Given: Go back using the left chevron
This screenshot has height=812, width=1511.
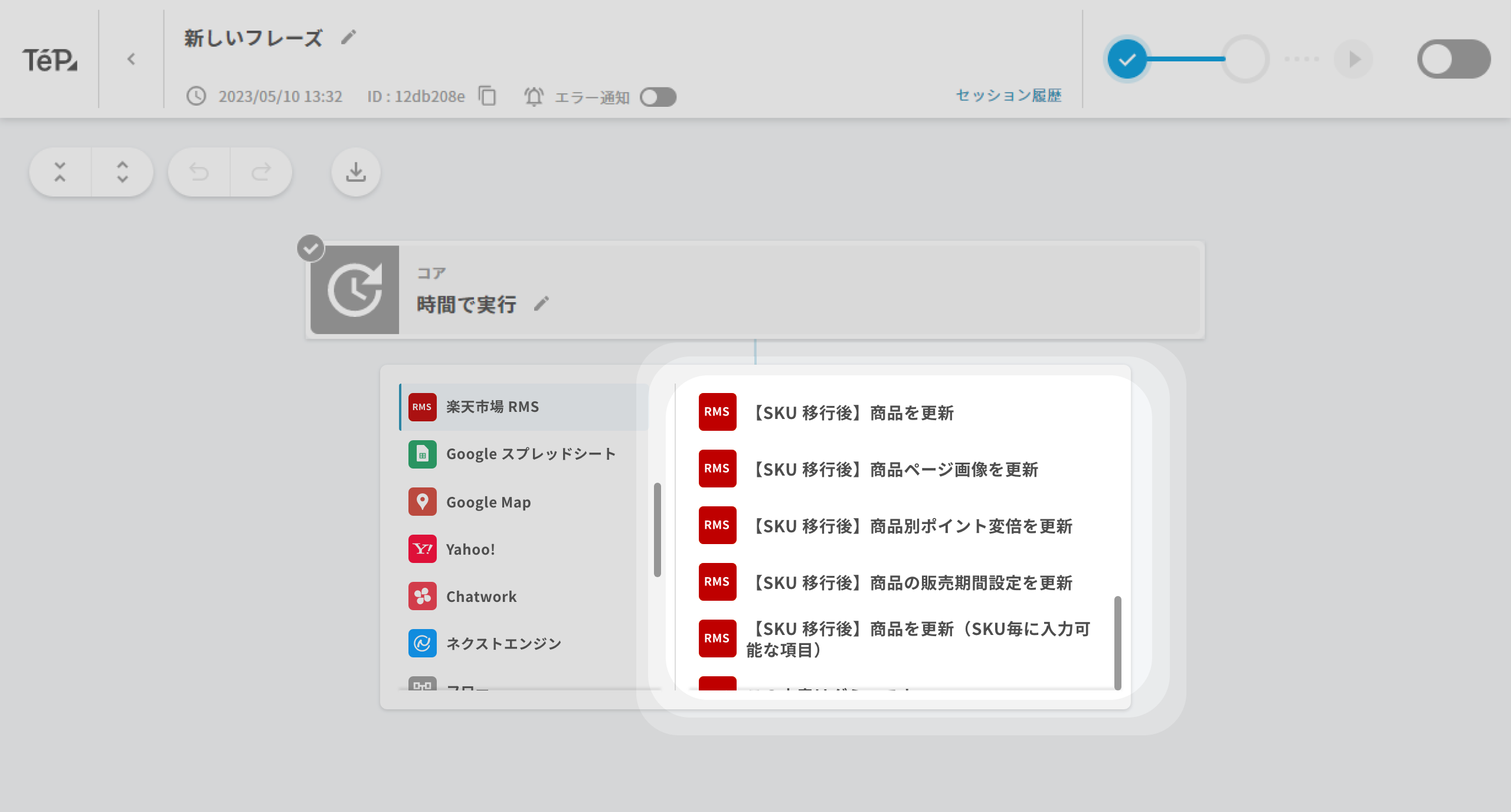Looking at the screenshot, I should pos(131,59).
